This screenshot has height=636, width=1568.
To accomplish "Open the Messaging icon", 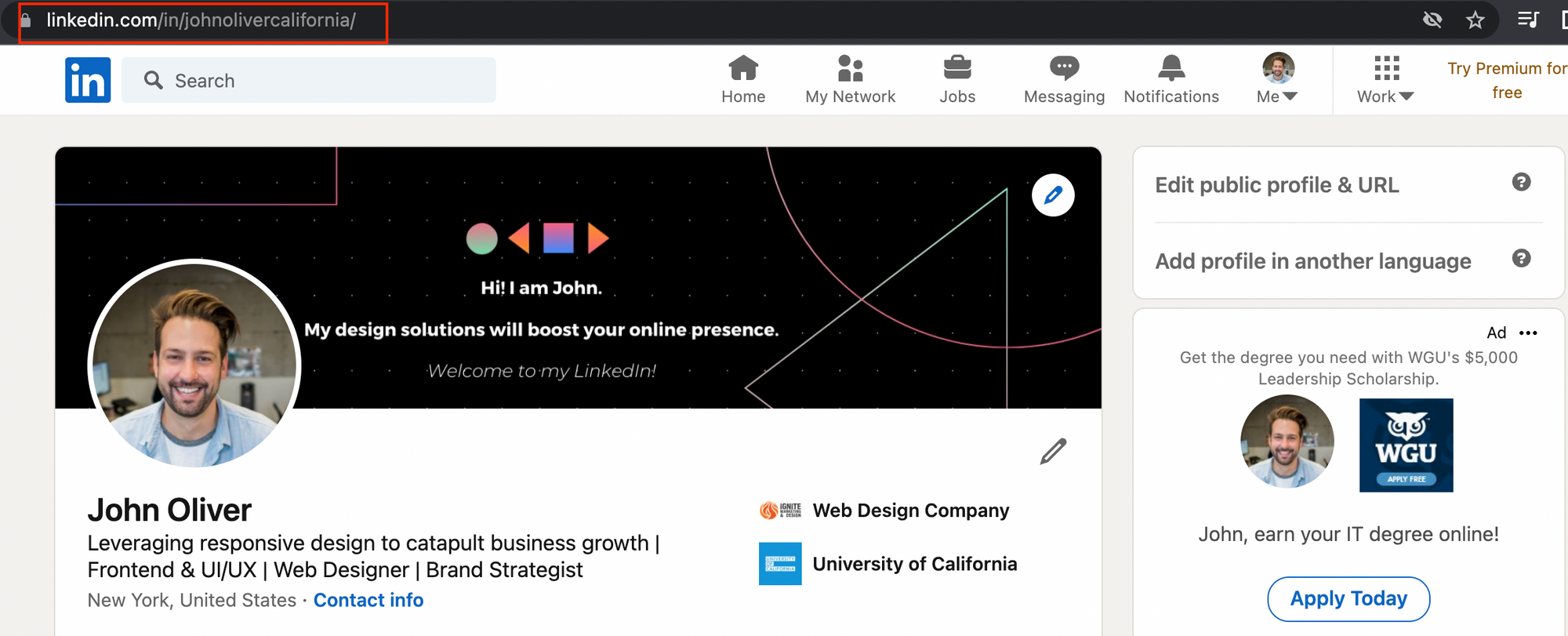I will pyautogui.click(x=1064, y=69).
